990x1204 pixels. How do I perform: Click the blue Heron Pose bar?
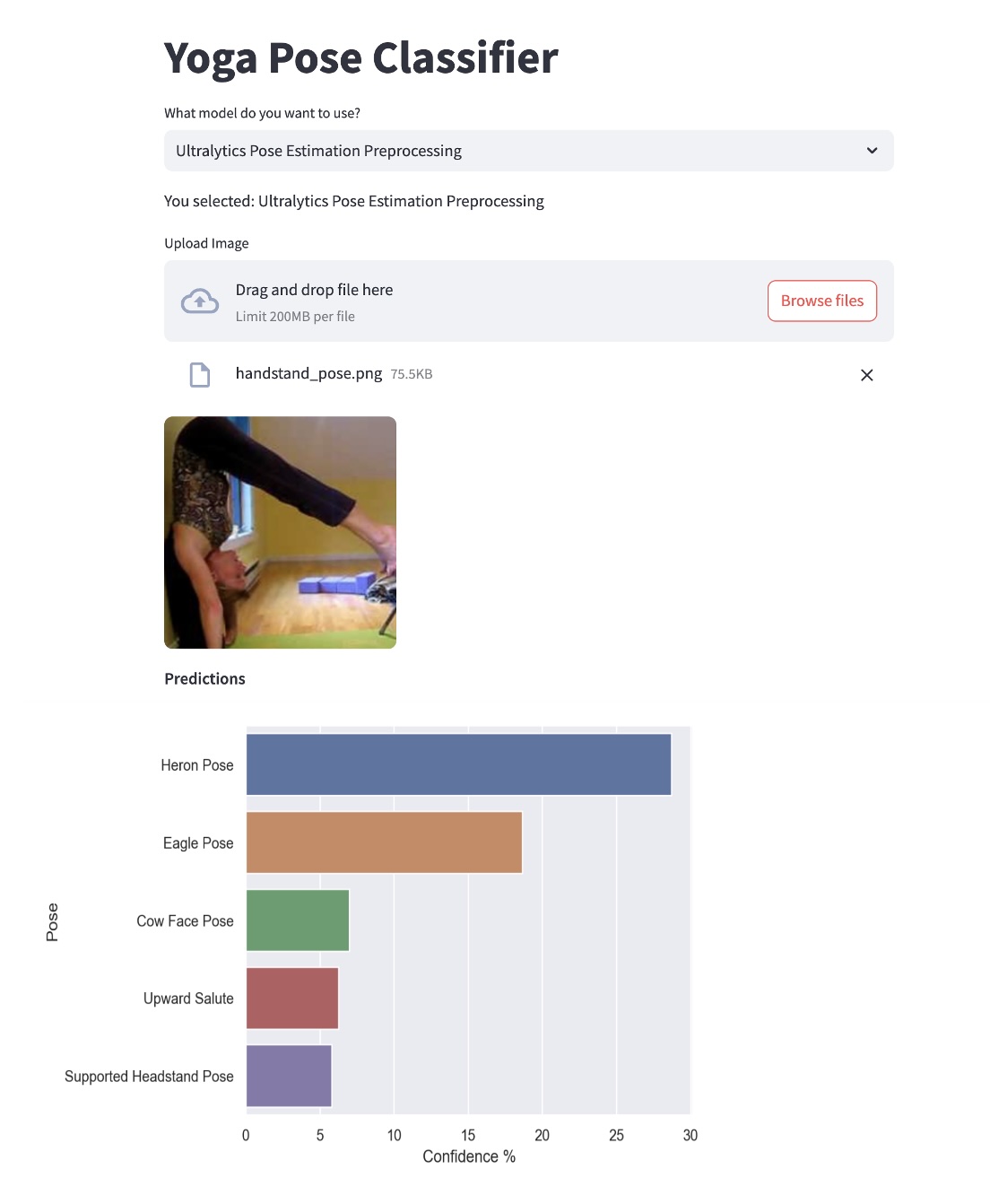pyautogui.click(x=458, y=764)
